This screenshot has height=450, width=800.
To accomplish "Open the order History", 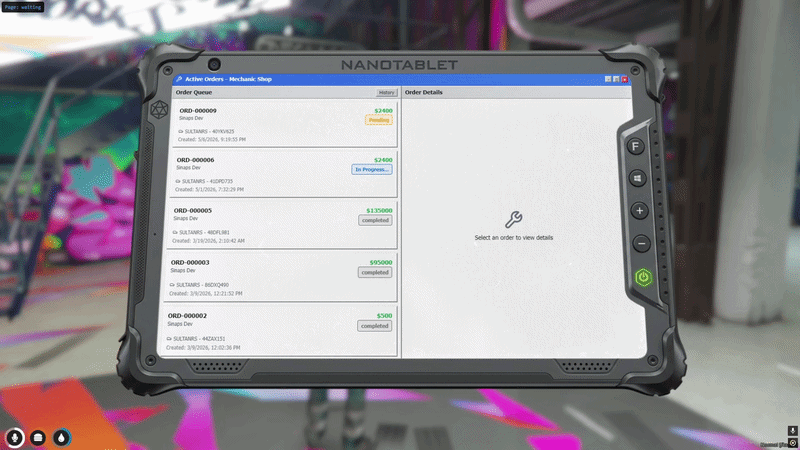I will [x=386, y=92].
